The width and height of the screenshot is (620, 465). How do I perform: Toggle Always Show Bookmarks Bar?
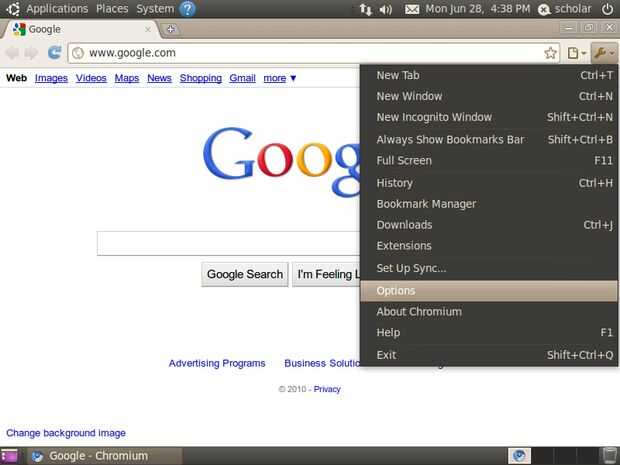[489, 139]
